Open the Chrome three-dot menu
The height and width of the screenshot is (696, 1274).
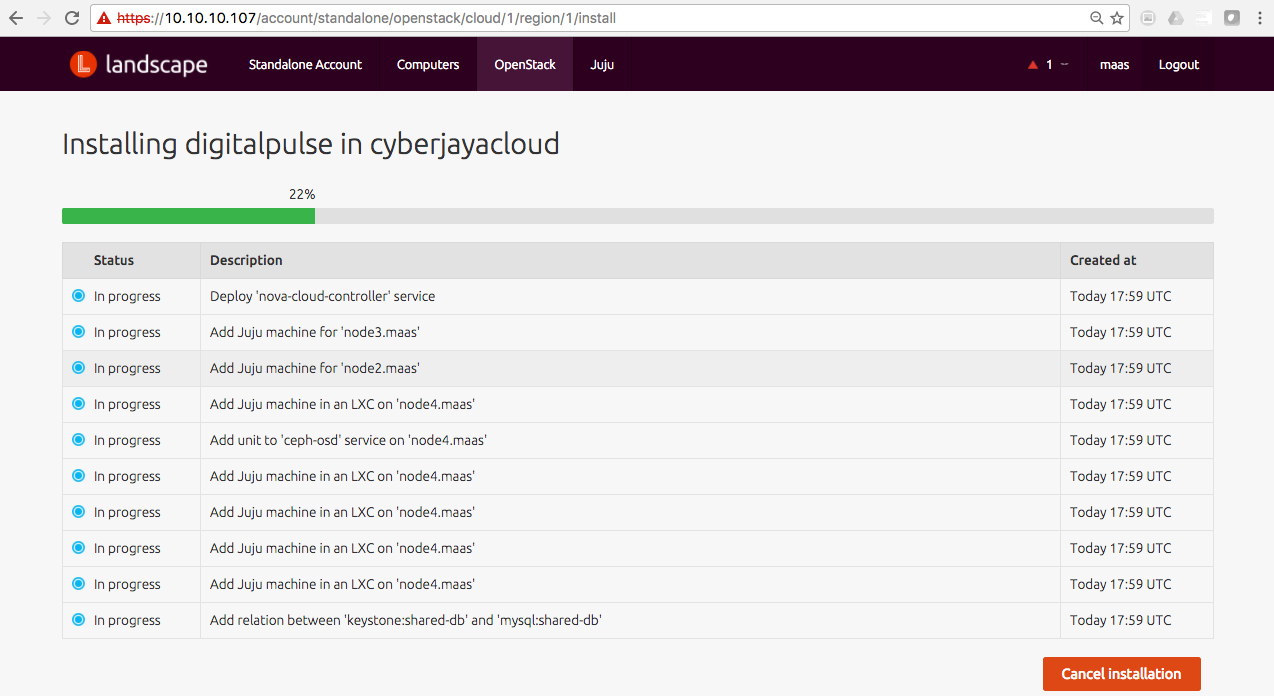click(1259, 18)
